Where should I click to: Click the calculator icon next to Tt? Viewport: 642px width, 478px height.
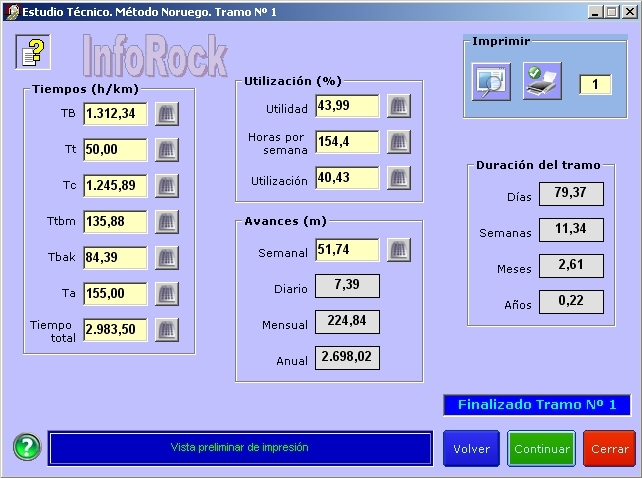[167, 149]
